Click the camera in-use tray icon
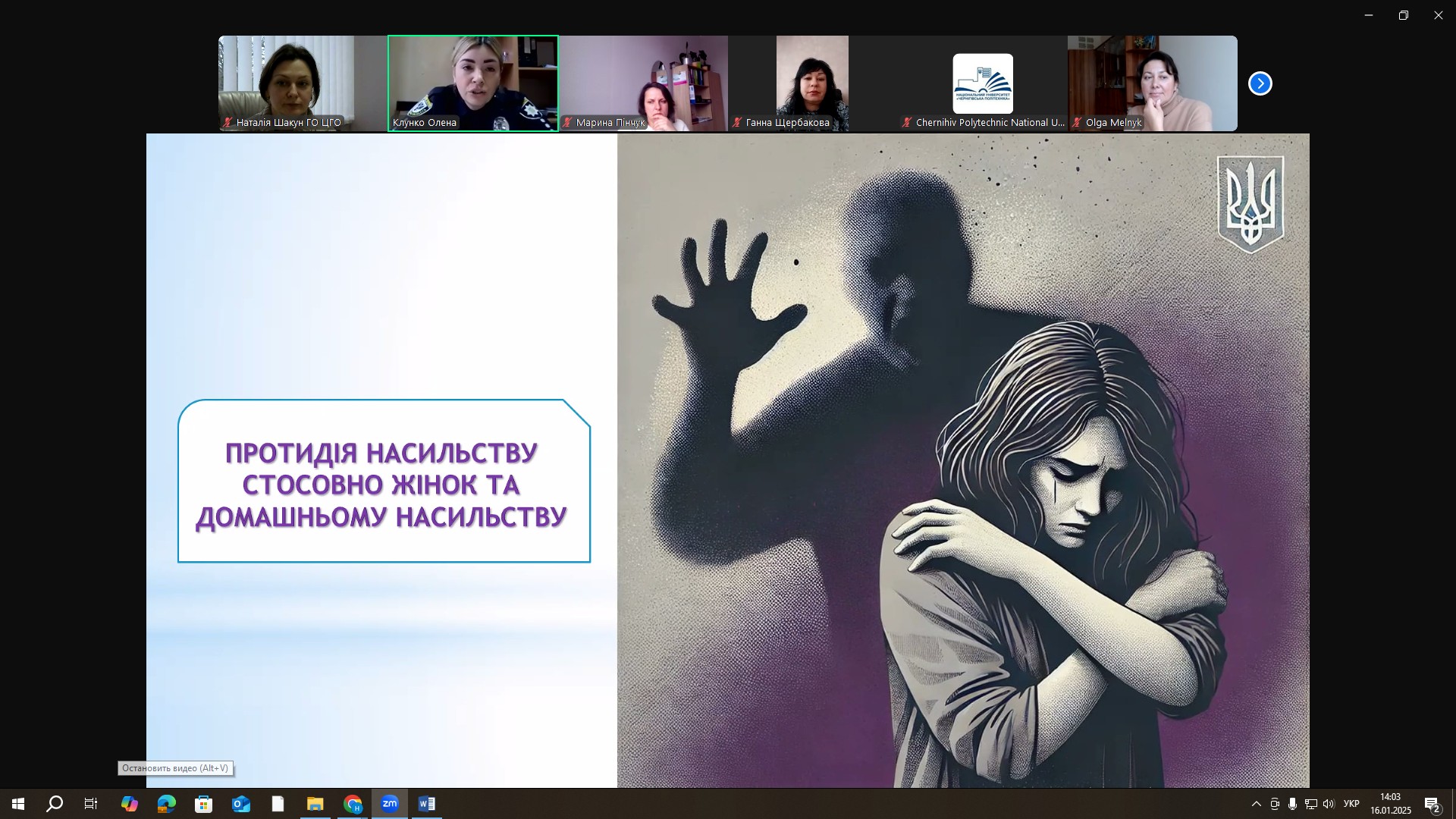 tap(1275, 804)
